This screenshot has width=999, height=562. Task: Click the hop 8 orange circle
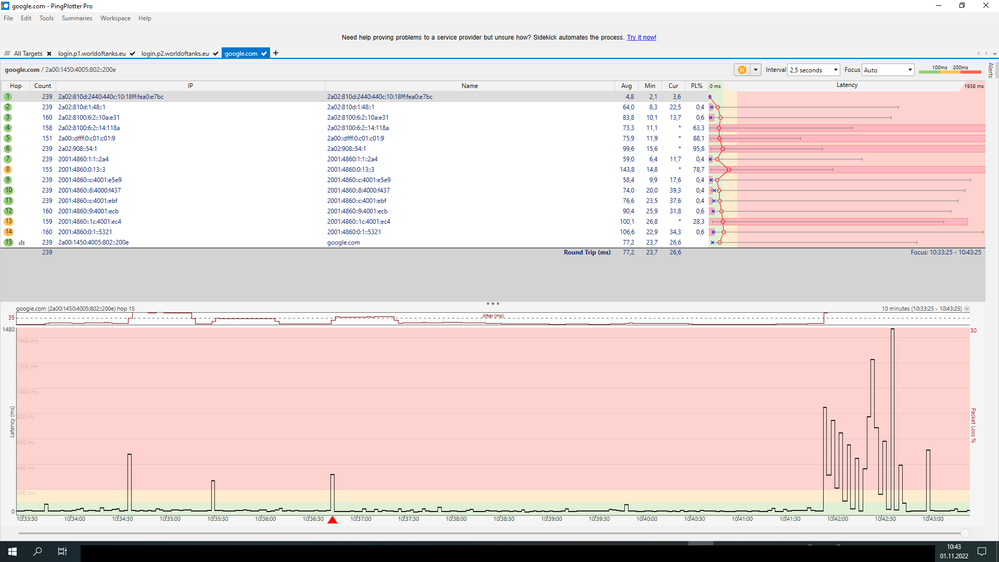click(8, 169)
